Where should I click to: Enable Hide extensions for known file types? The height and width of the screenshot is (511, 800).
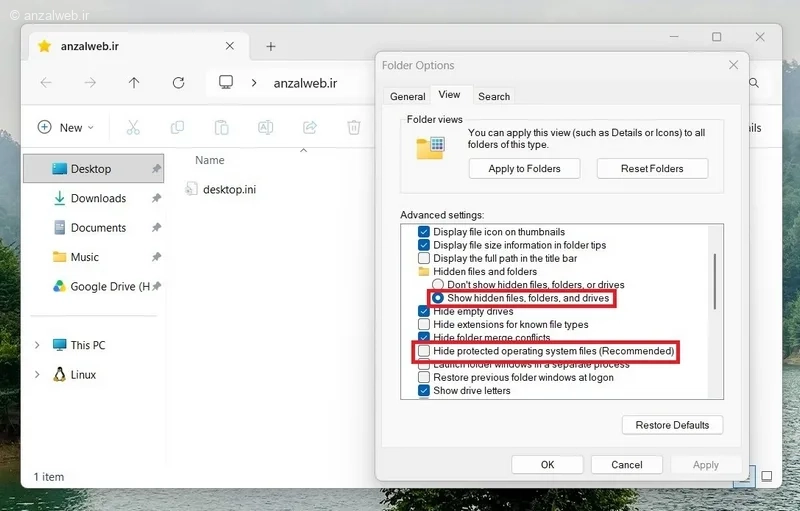coord(423,324)
